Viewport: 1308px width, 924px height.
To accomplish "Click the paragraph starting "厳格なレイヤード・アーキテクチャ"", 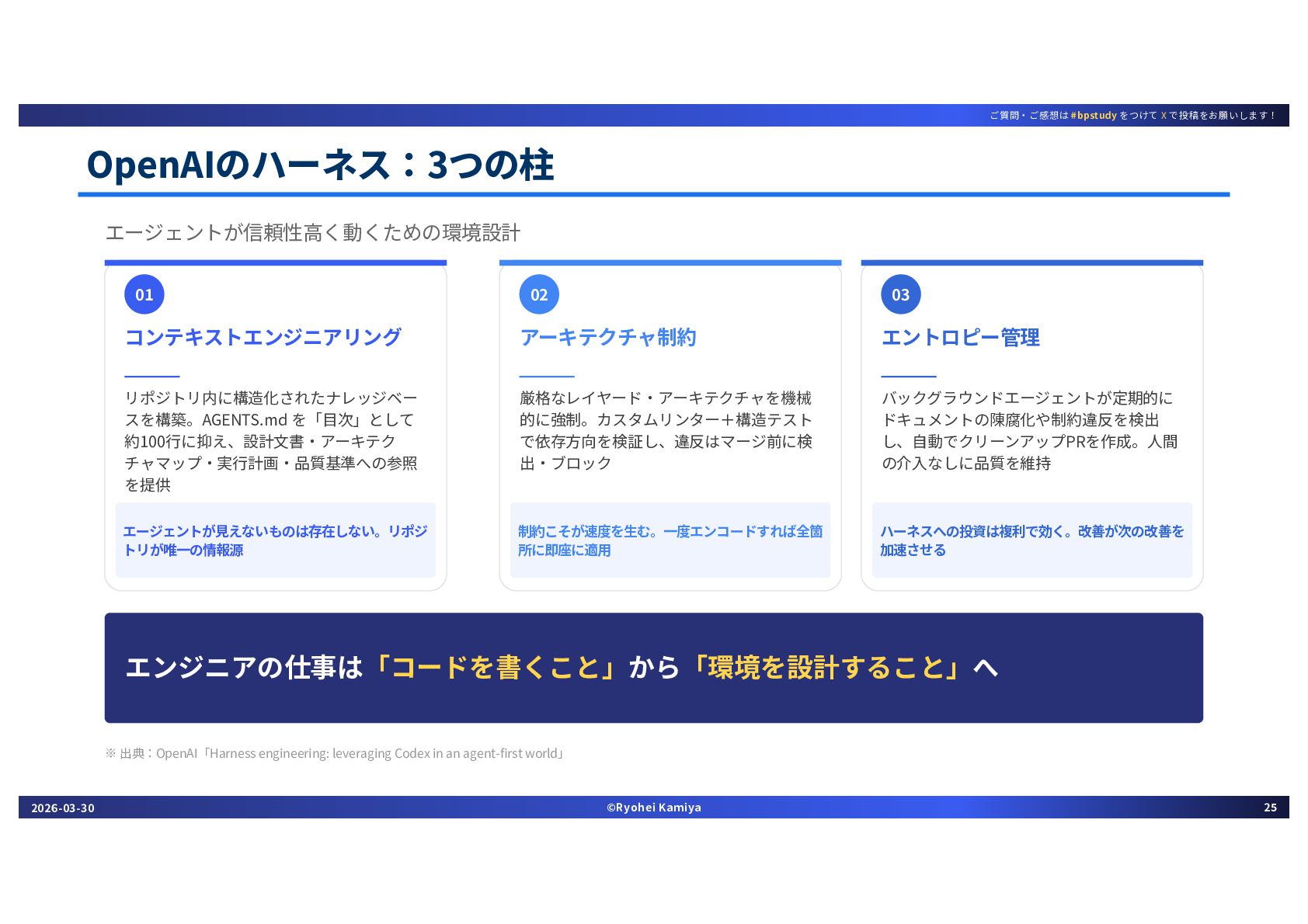I will (666, 430).
